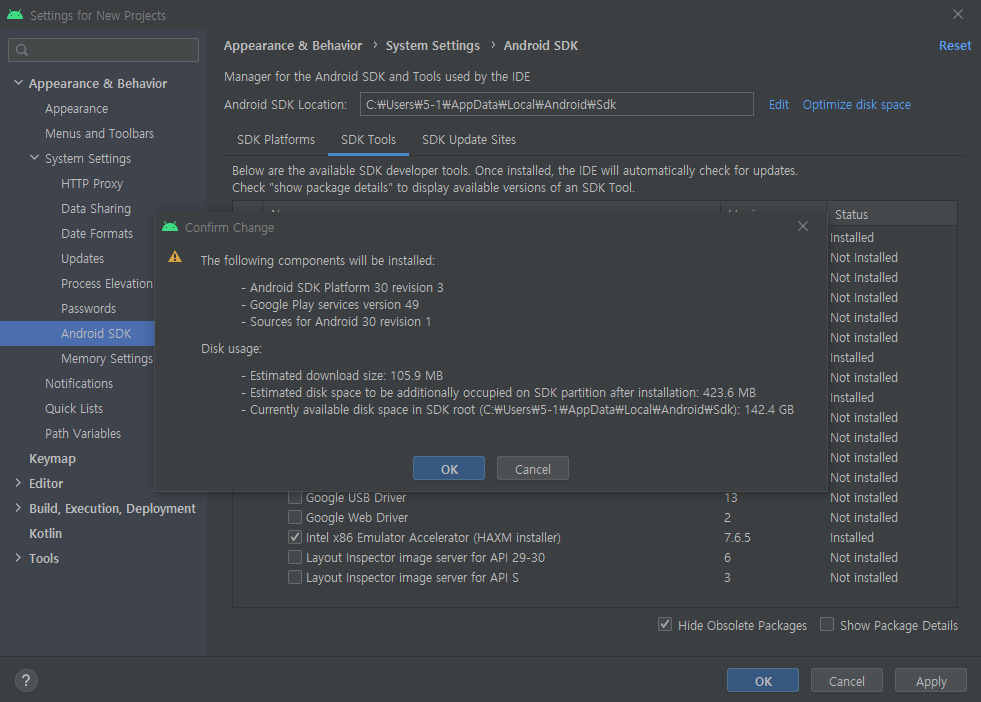981x702 pixels.
Task: Open Quick Lists settings
Action: coord(74,409)
